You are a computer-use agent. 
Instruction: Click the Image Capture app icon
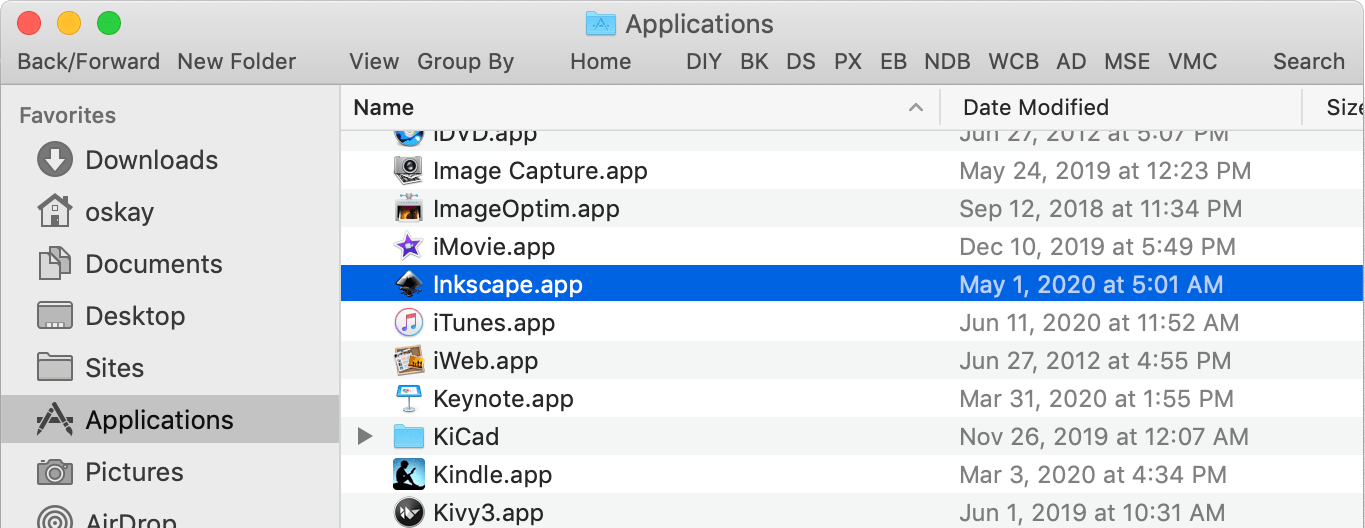[409, 171]
